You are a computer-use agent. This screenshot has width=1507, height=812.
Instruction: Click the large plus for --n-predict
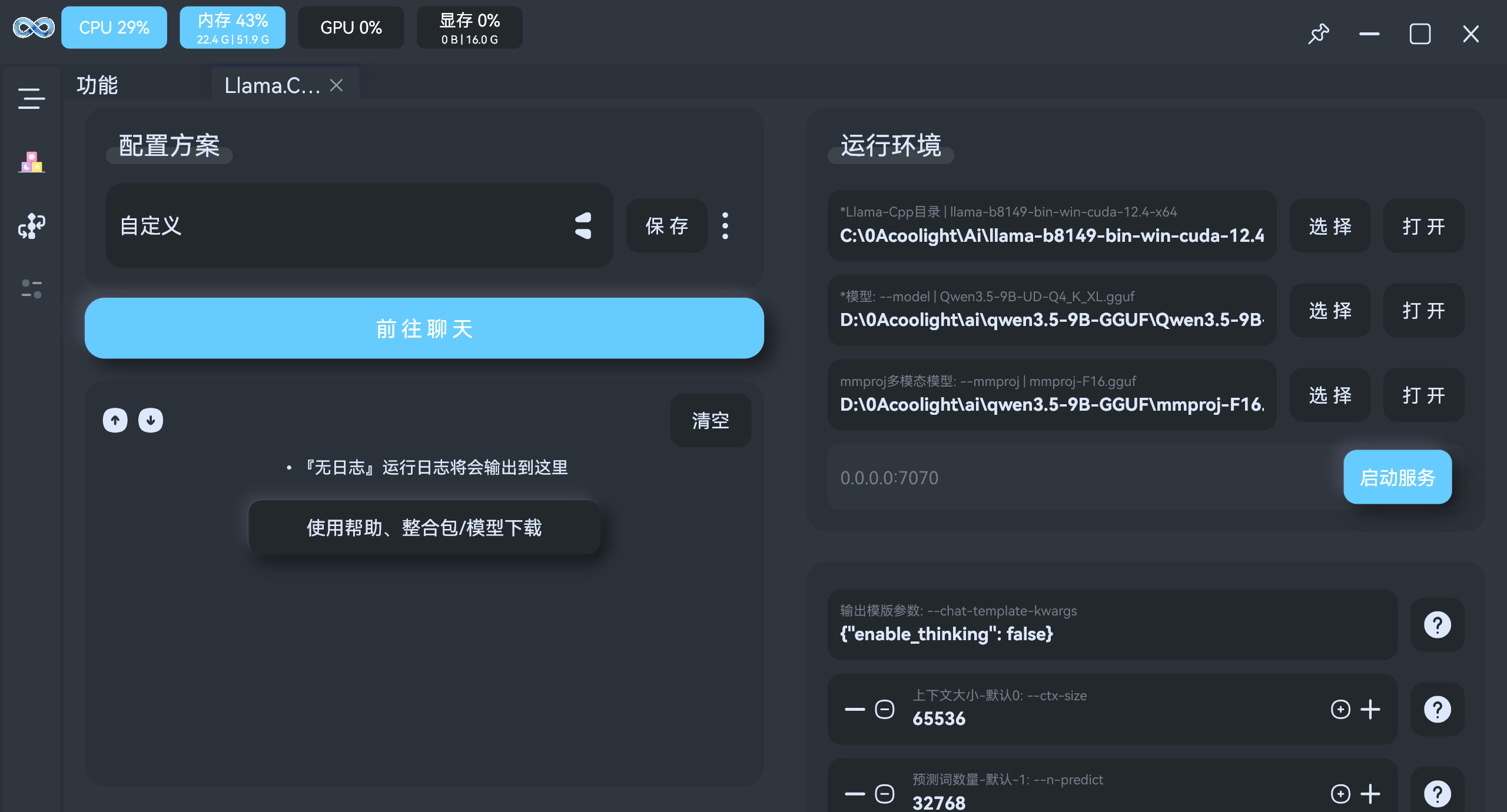pyautogui.click(x=1371, y=794)
